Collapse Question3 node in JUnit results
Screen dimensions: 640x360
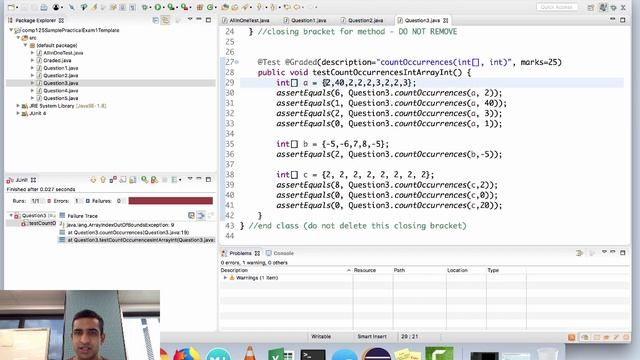[11, 215]
